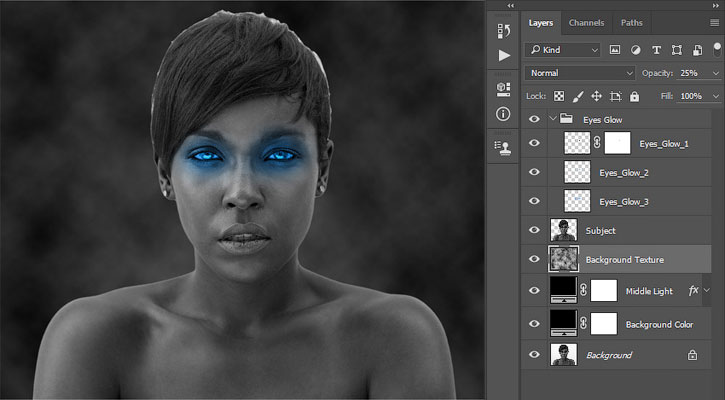
Task: Hide the Subject layer
Action: pyautogui.click(x=534, y=230)
